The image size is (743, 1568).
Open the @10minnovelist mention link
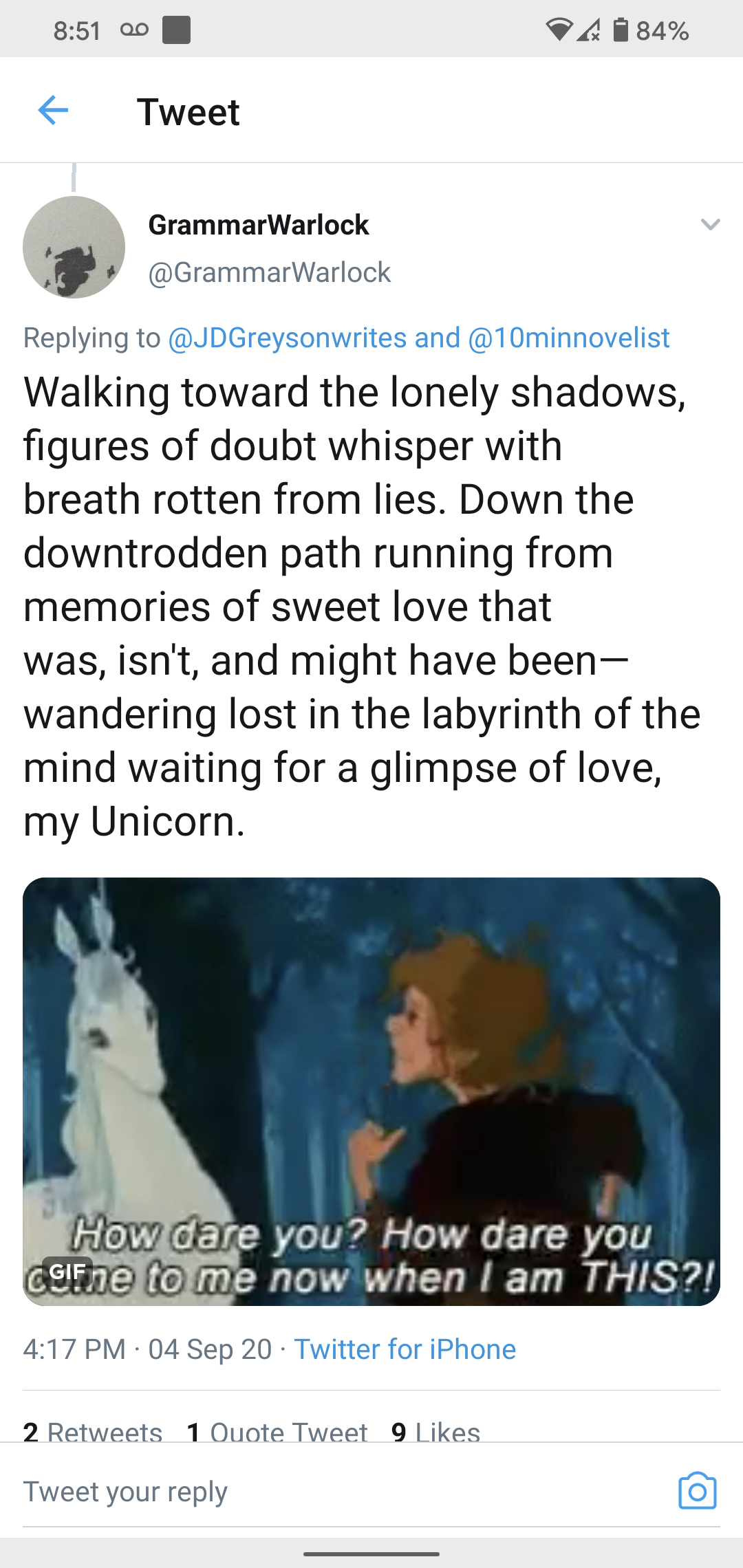569,338
